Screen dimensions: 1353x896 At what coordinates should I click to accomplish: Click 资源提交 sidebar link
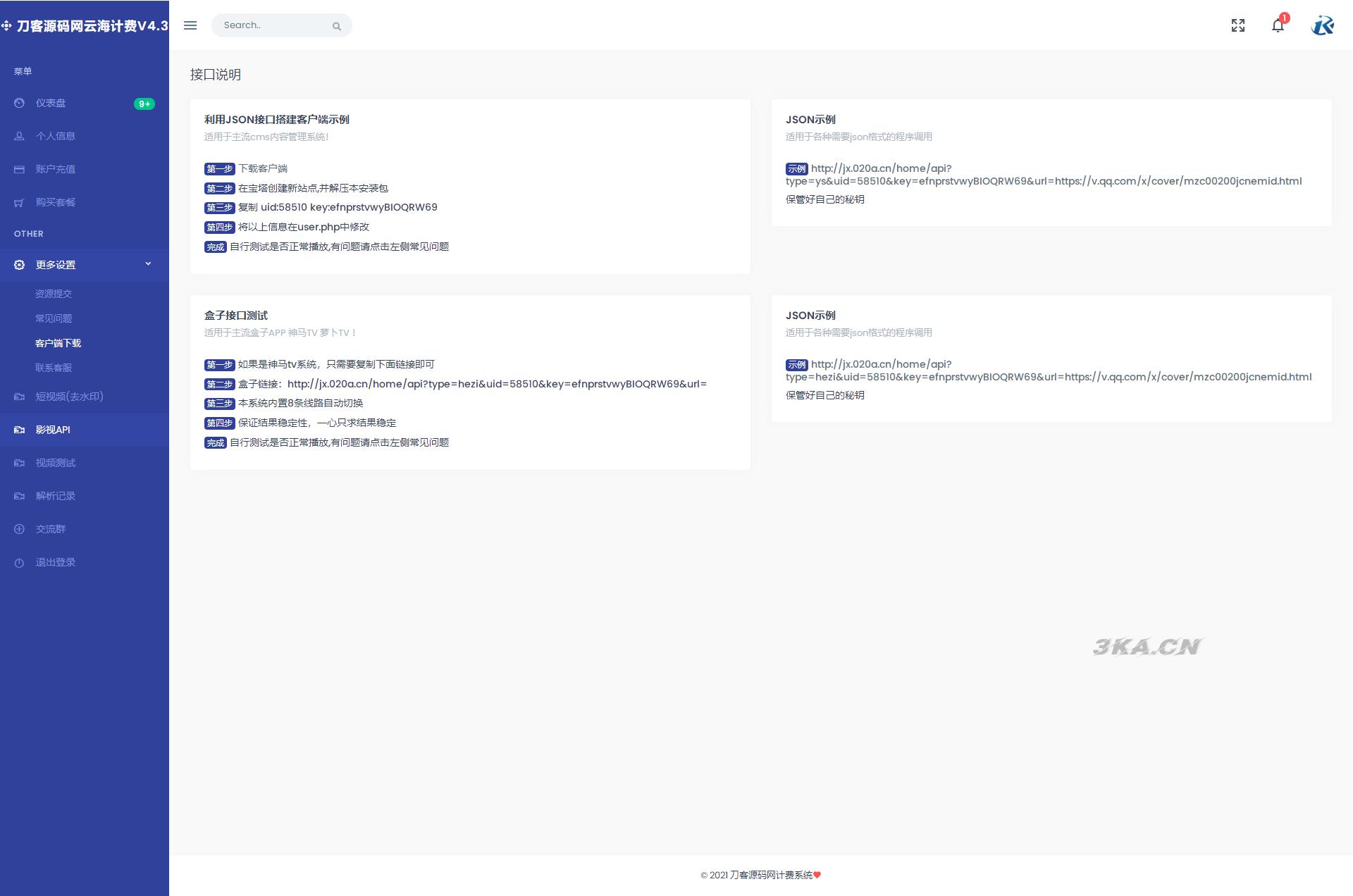pyautogui.click(x=54, y=293)
